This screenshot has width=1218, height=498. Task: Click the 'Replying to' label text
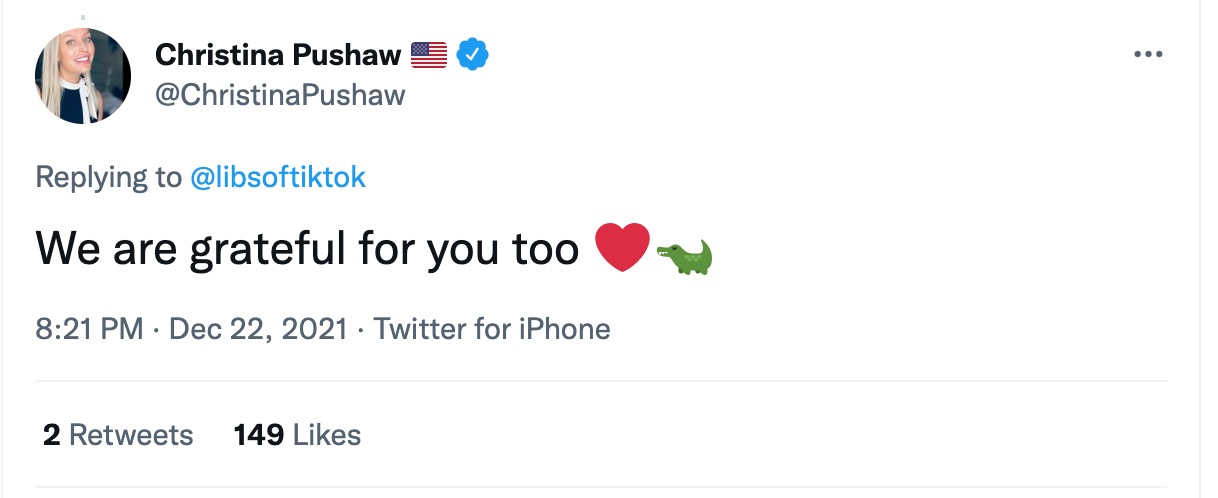108,177
